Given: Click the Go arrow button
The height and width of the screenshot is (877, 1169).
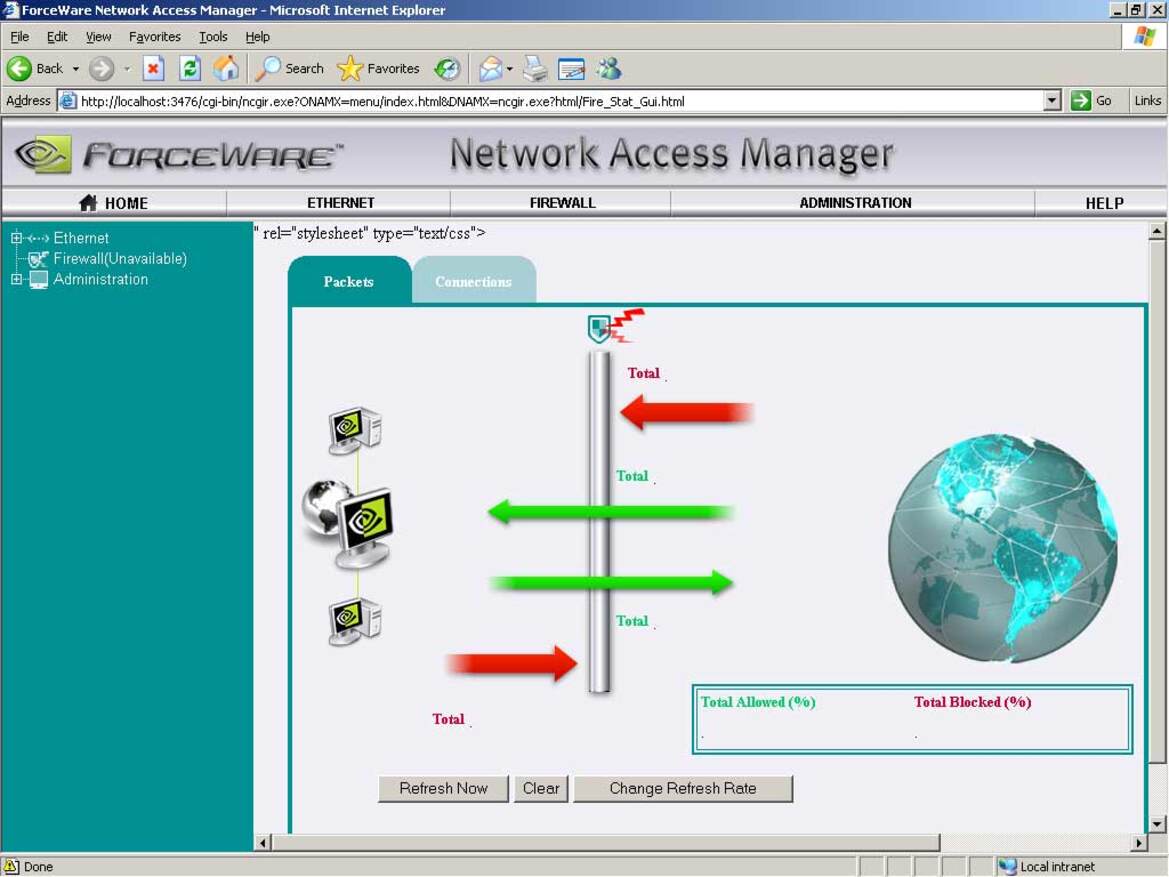Looking at the screenshot, I should pyautogui.click(x=1091, y=101).
